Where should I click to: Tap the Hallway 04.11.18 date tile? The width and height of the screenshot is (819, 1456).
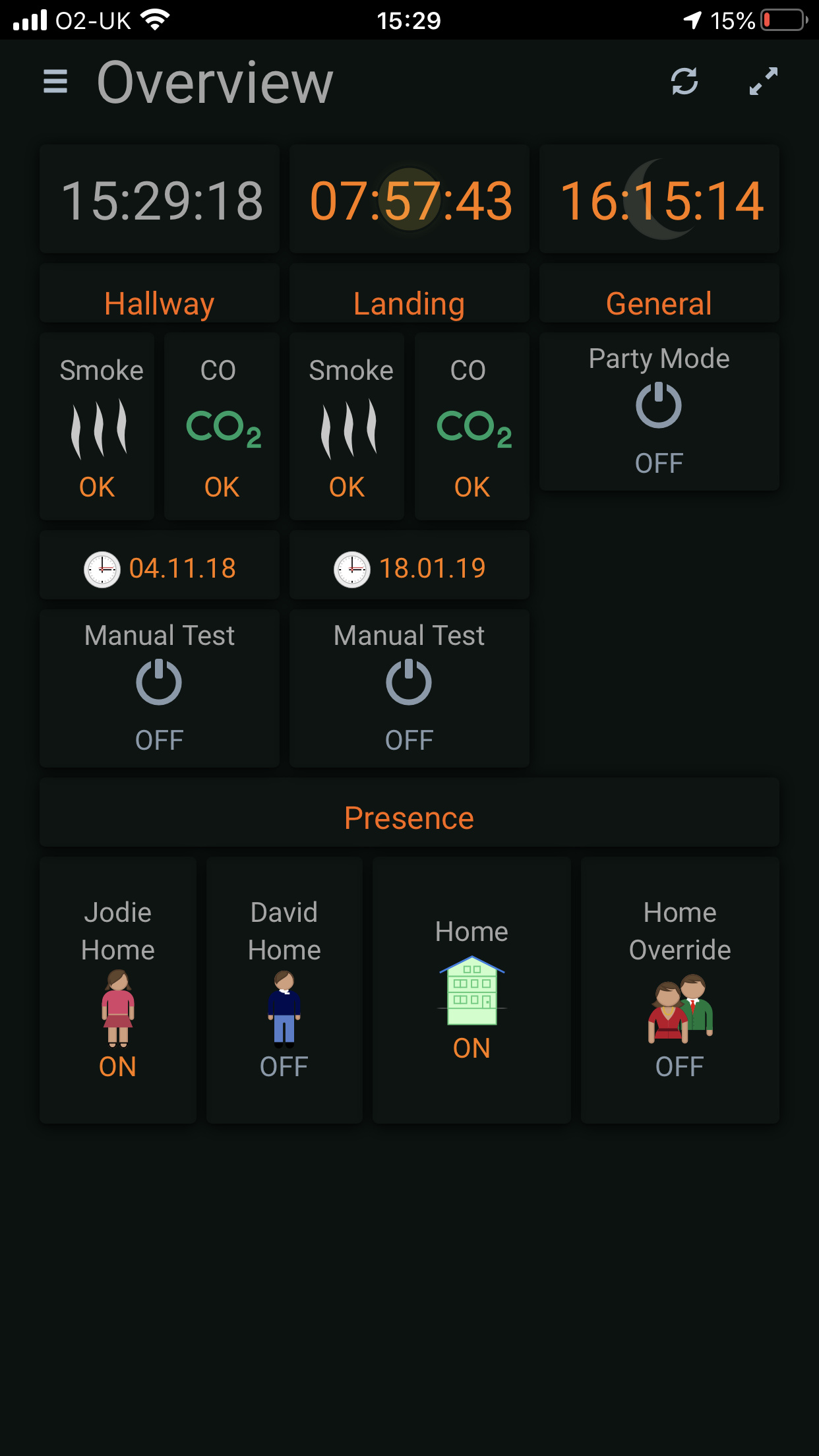point(160,568)
